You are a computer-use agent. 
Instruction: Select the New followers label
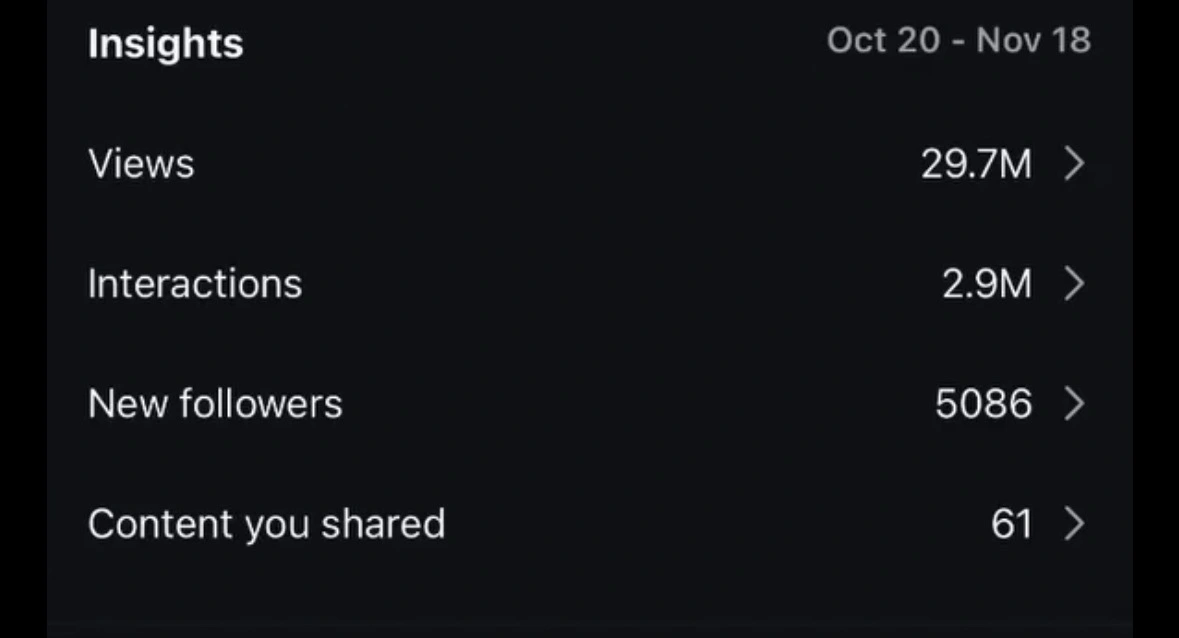point(215,404)
